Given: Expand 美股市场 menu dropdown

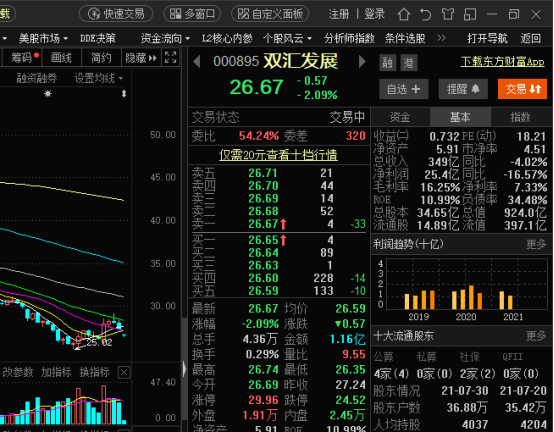Looking at the screenshot, I should (x=43, y=38).
